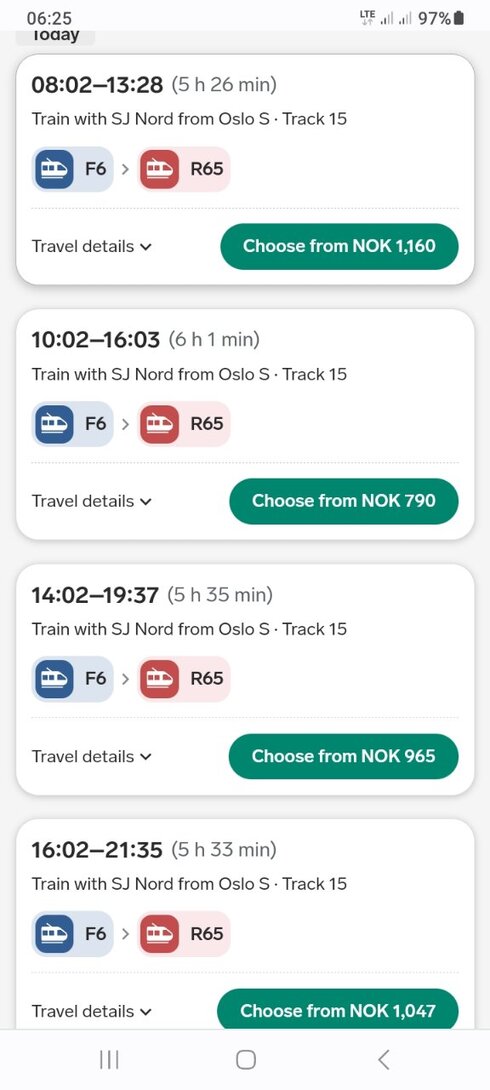Tap the red R65 train icon in 16:02 trip
This screenshot has height=1090, width=490.
[x=159, y=934]
